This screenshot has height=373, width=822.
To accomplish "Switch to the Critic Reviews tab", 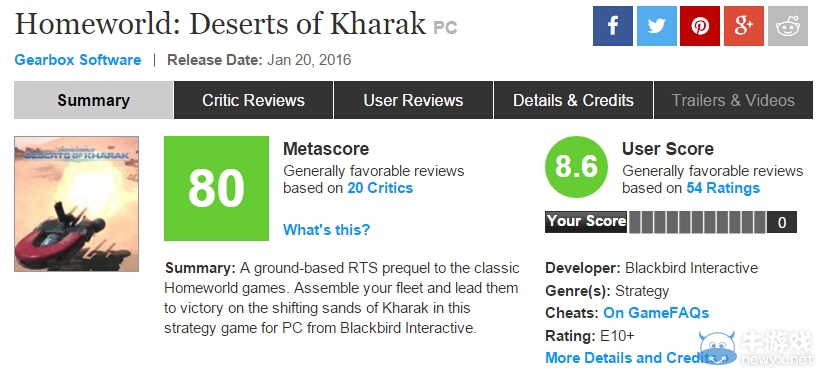I will pyautogui.click(x=253, y=100).
